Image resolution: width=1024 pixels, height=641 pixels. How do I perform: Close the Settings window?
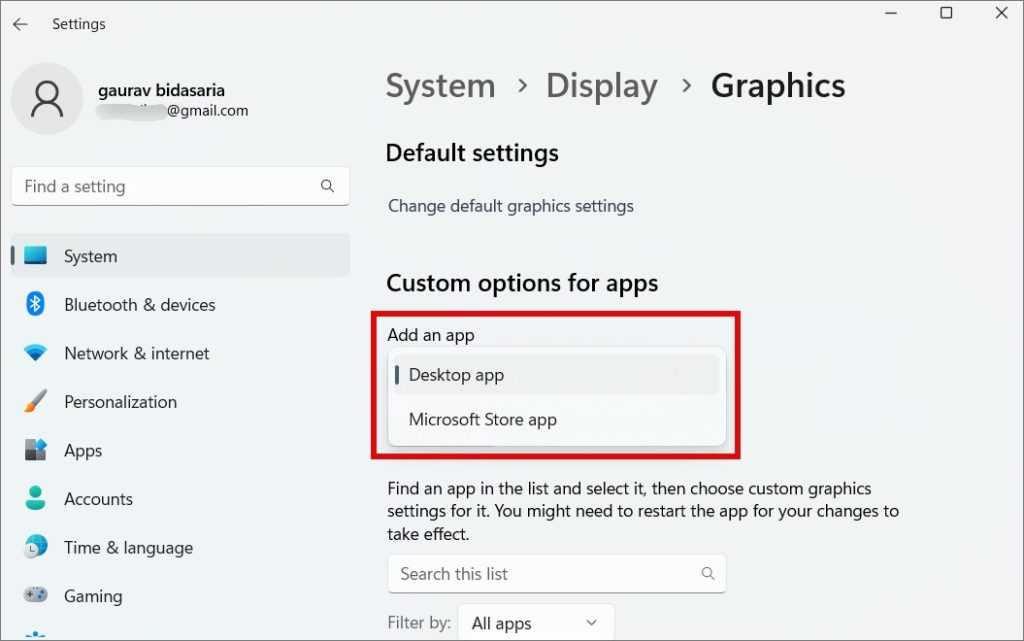[x=1001, y=13]
